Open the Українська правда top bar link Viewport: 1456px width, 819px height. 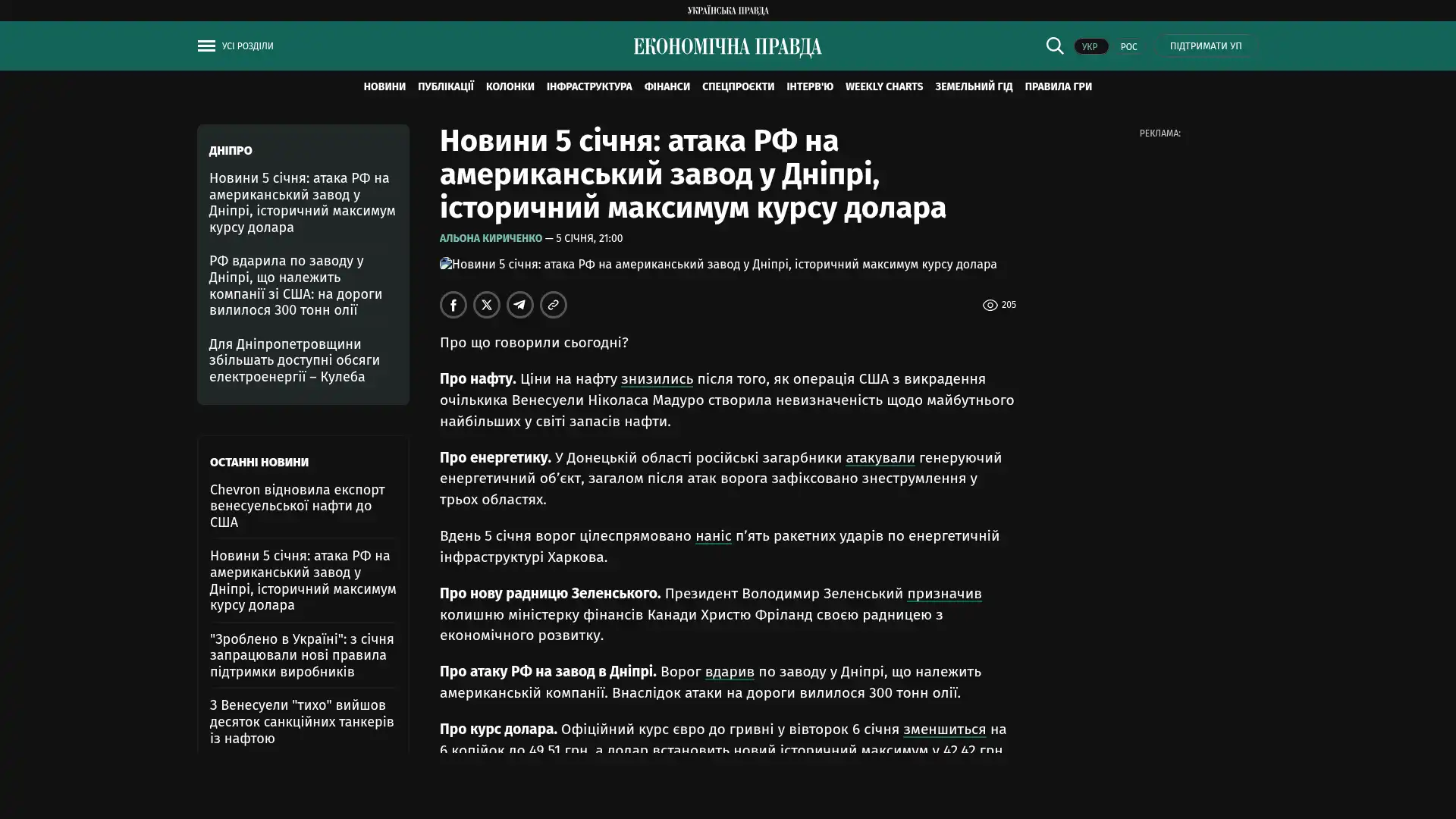click(727, 11)
